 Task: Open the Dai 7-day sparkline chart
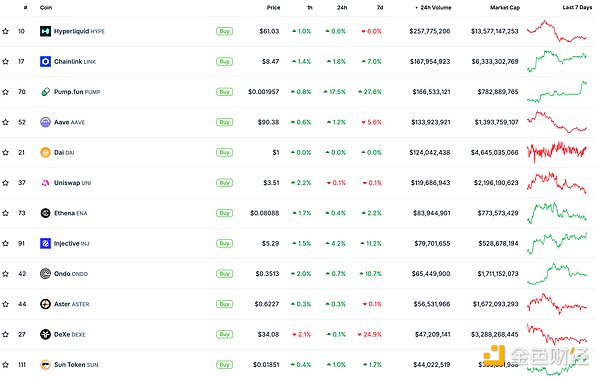[x=557, y=152]
